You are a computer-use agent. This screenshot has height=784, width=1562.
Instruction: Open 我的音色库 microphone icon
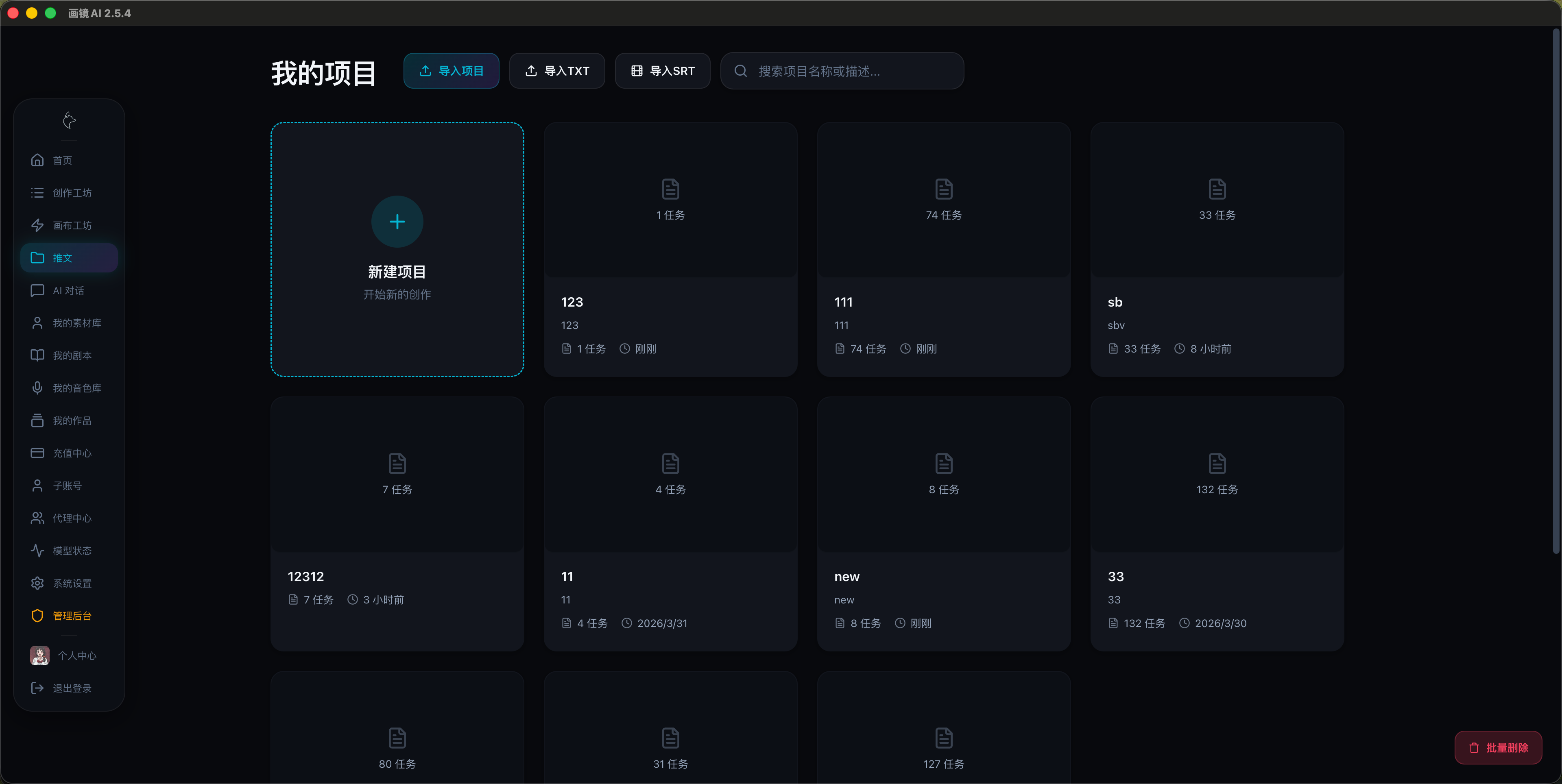[37, 388]
